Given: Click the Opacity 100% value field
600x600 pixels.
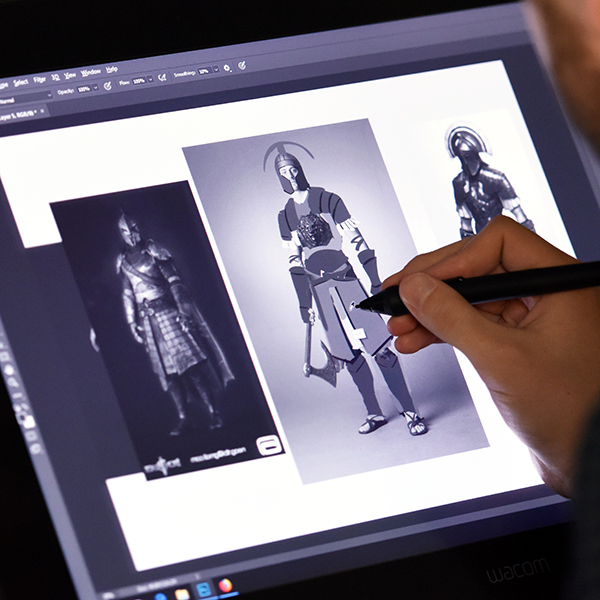Looking at the screenshot, I should pos(84,89).
